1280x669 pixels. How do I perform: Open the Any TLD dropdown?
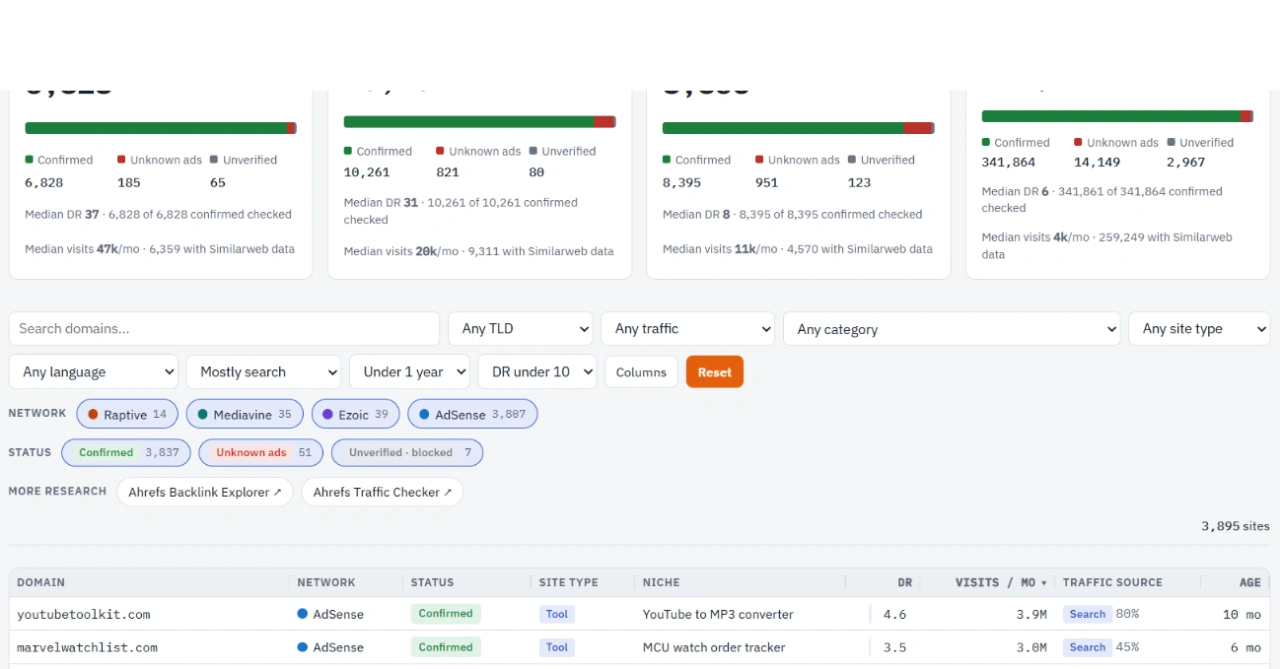pos(520,329)
